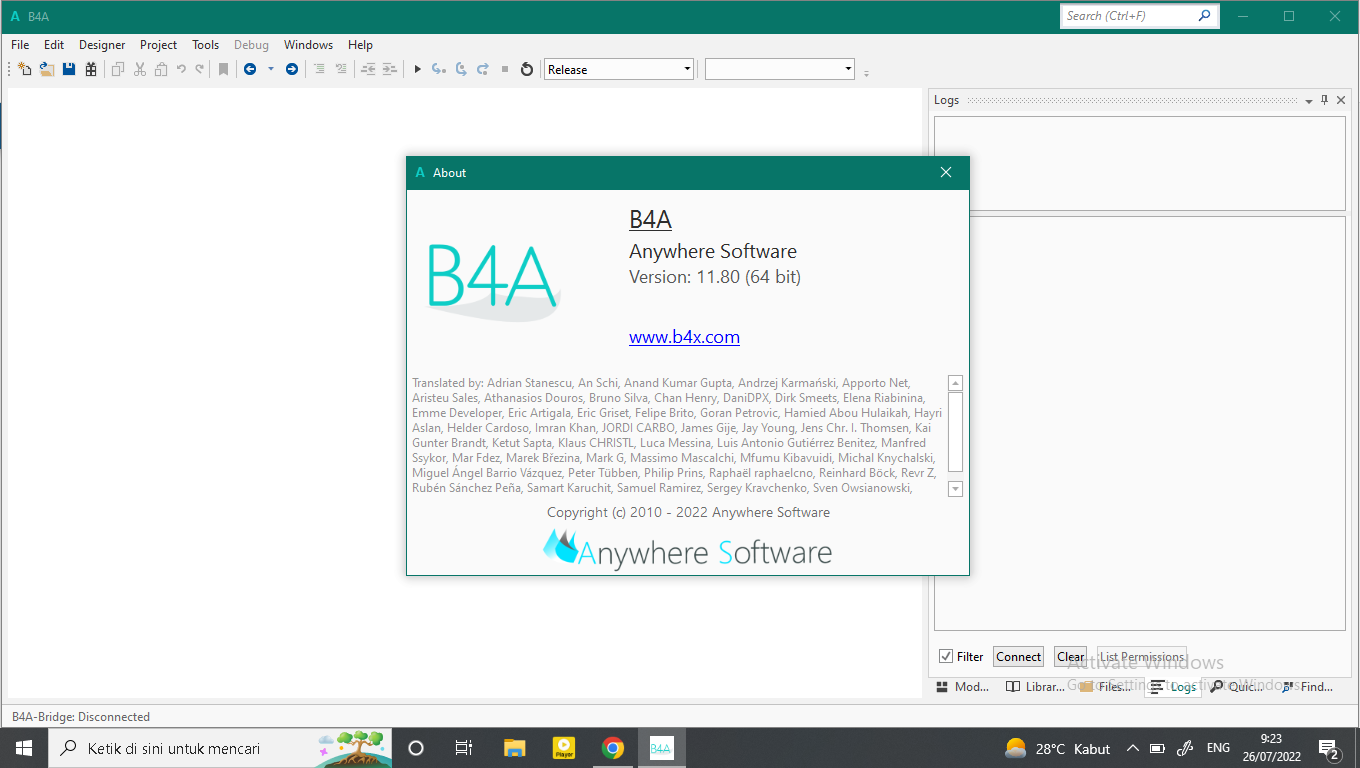This screenshot has height=768, width=1360.
Task: Click the cut scissors toolbar icon
Action: (140, 69)
